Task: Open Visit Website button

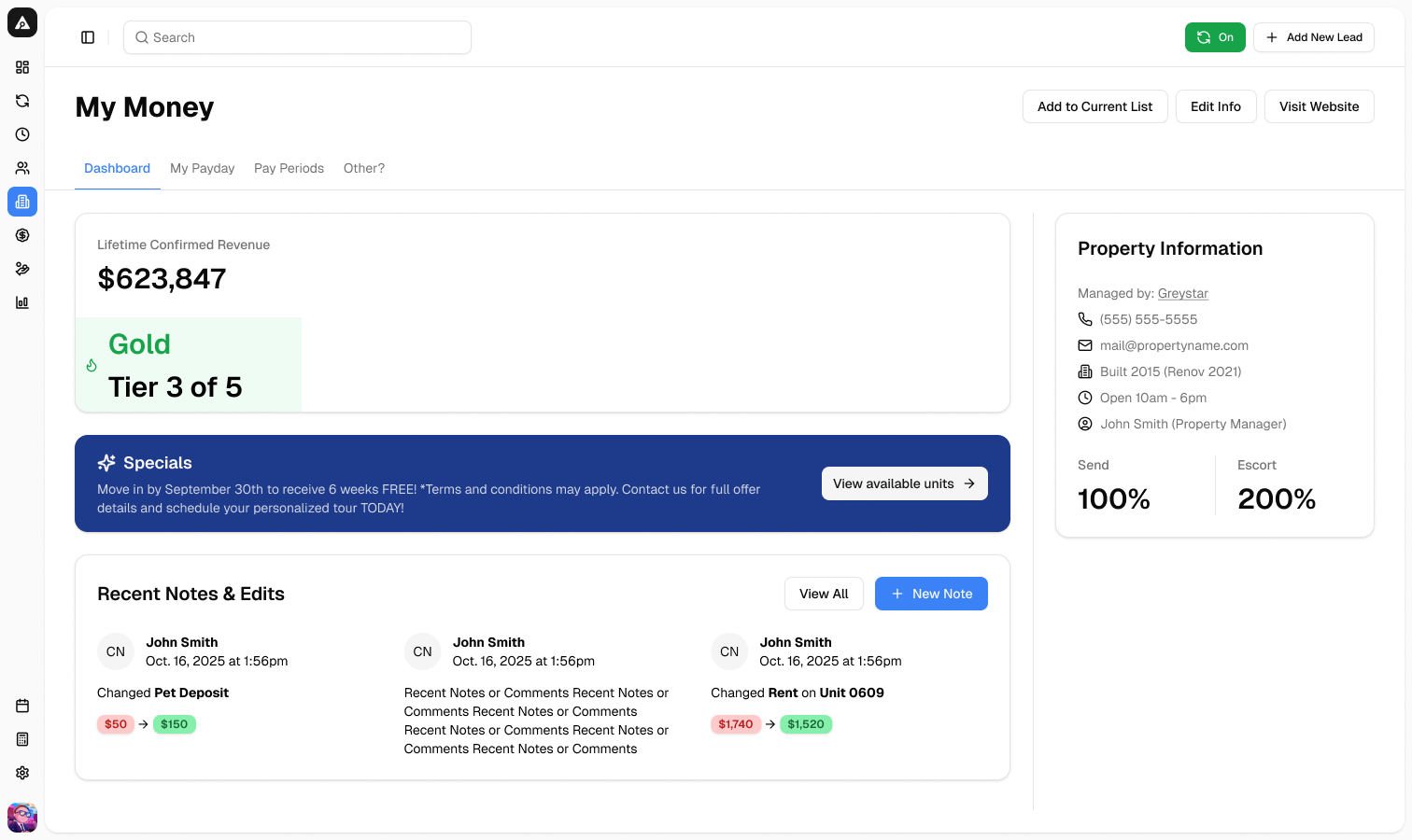Action: point(1320,106)
